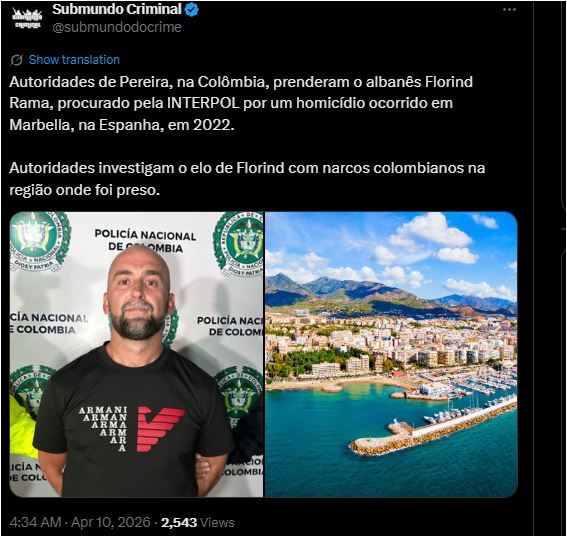
Task: Click the top-left police emblem in photo
Action: pos(39,241)
